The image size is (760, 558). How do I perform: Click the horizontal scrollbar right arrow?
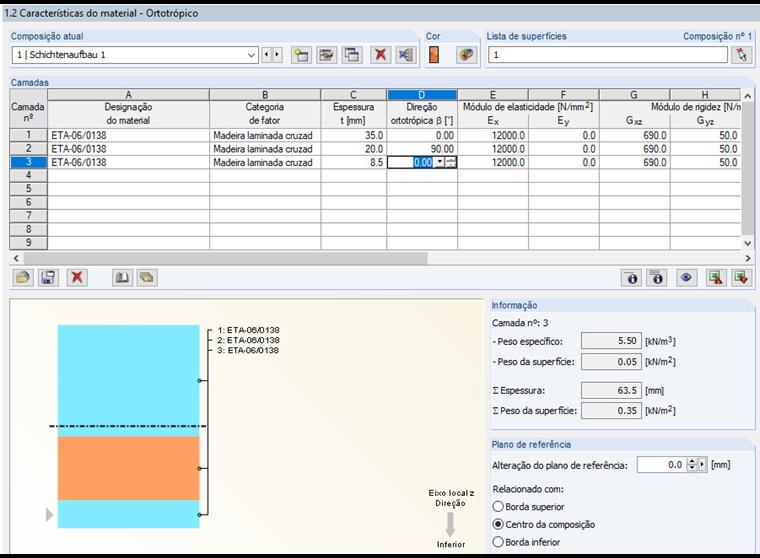pyautogui.click(x=747, y=258)
